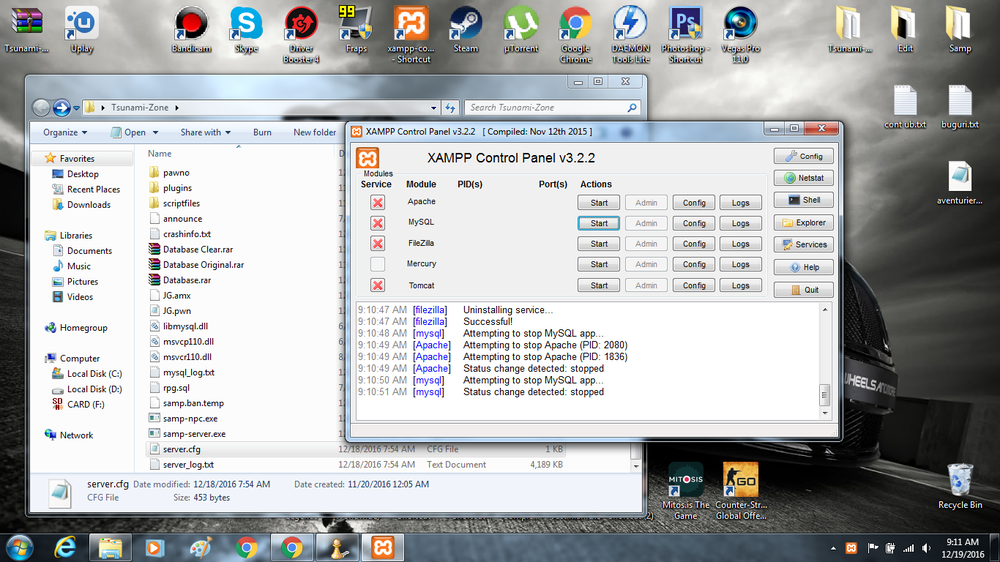Open the Google Chrome desktop shortcut
The image size is (1000, 562).
(x=576, y=34)
